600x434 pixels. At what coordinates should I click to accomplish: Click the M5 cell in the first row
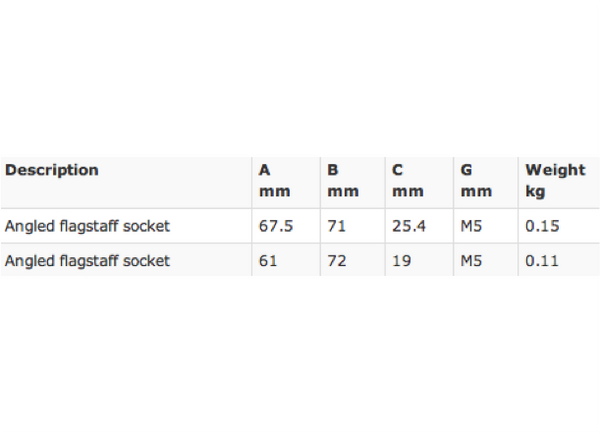point(471,226)
